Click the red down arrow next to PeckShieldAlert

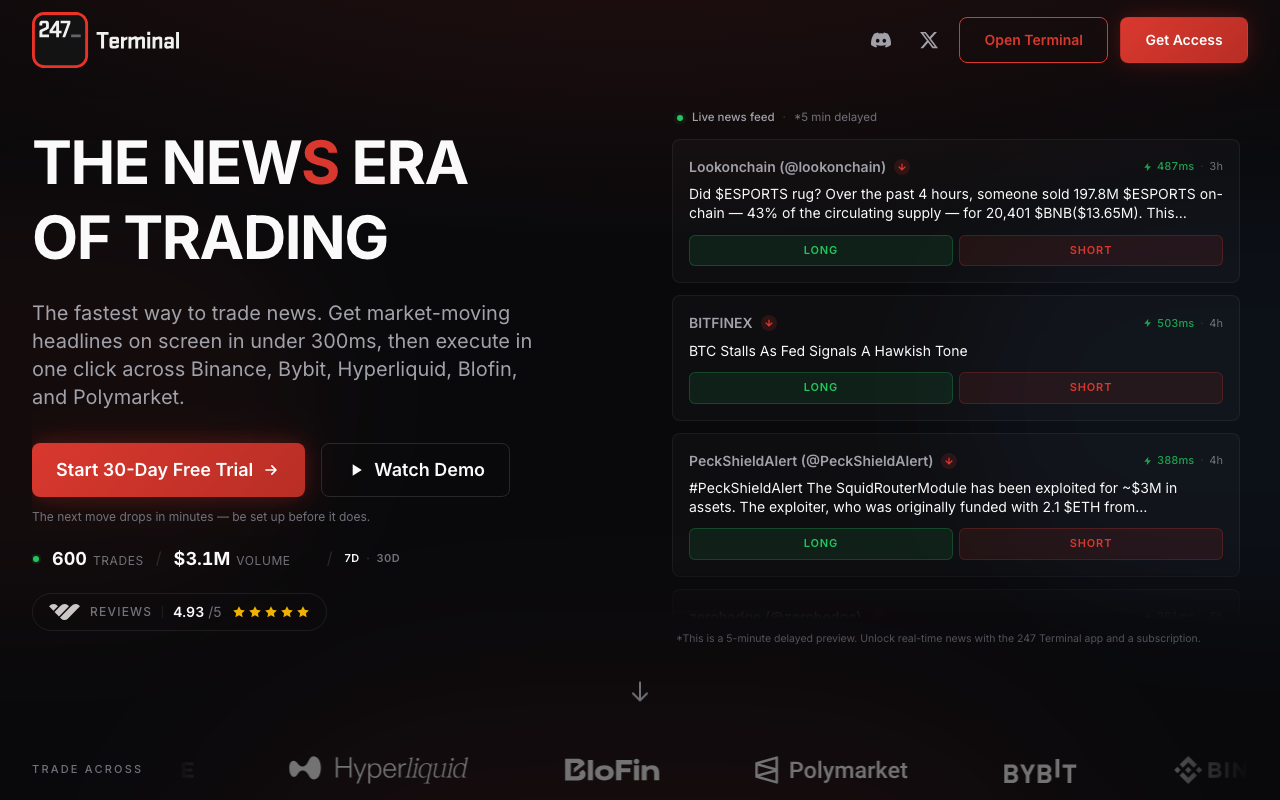[x=949, y=461]
